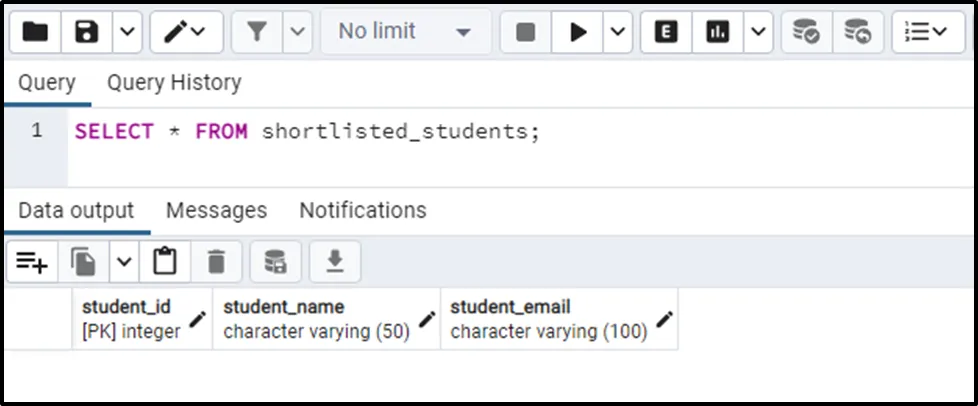The height and width of the screenshot is (406, 978).
Task: Expand the execute options dropdown arrow
Action: click(617, 32)
